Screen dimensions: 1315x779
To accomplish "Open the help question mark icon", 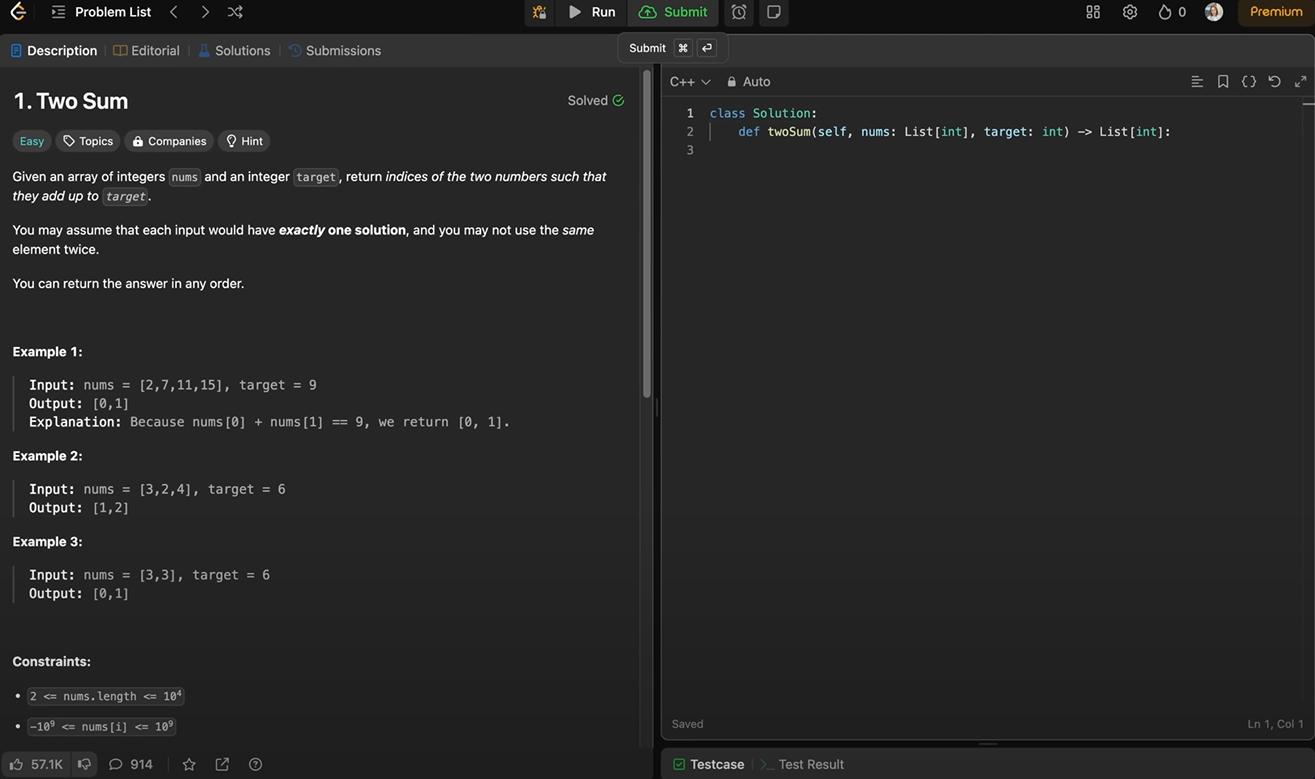I will [255, 764].
